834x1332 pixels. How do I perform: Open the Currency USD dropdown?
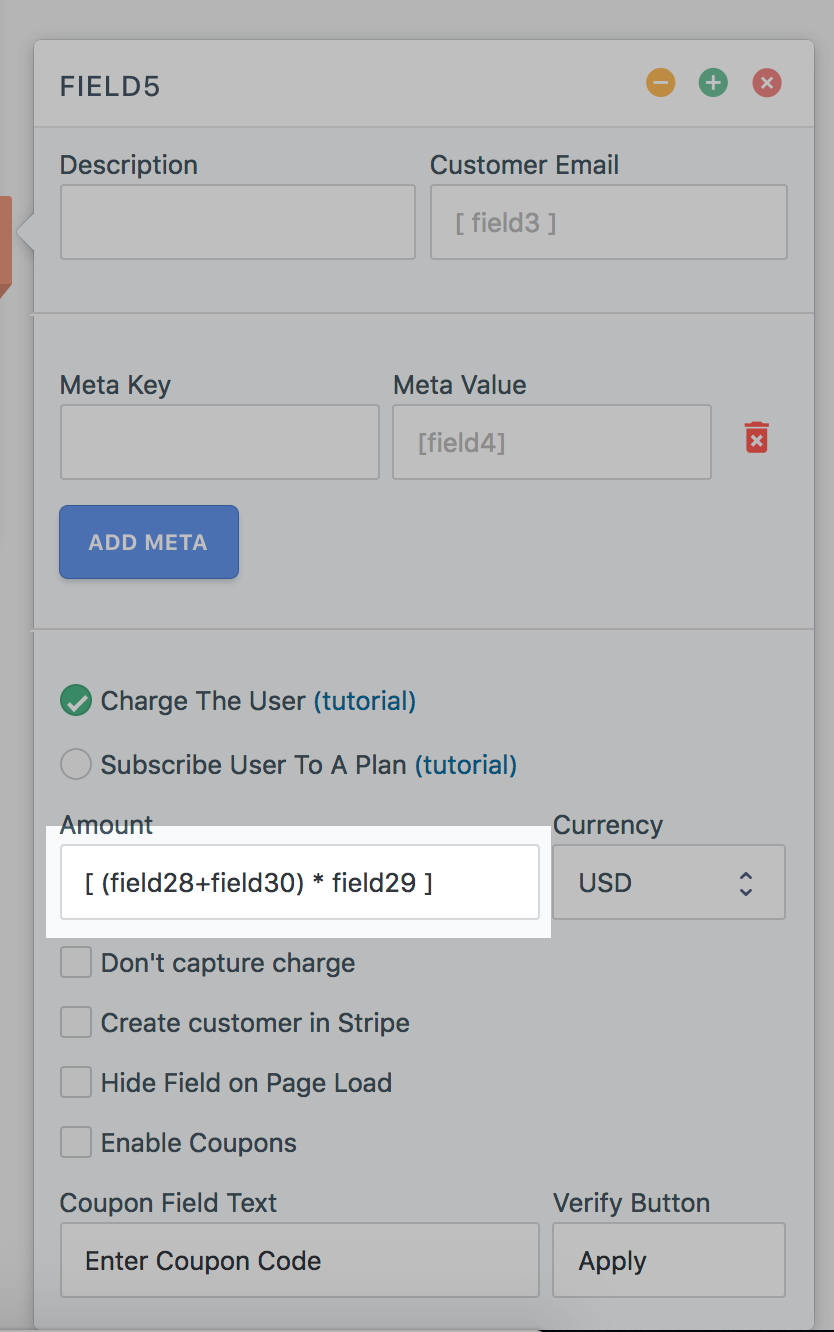tap(668, 882)
